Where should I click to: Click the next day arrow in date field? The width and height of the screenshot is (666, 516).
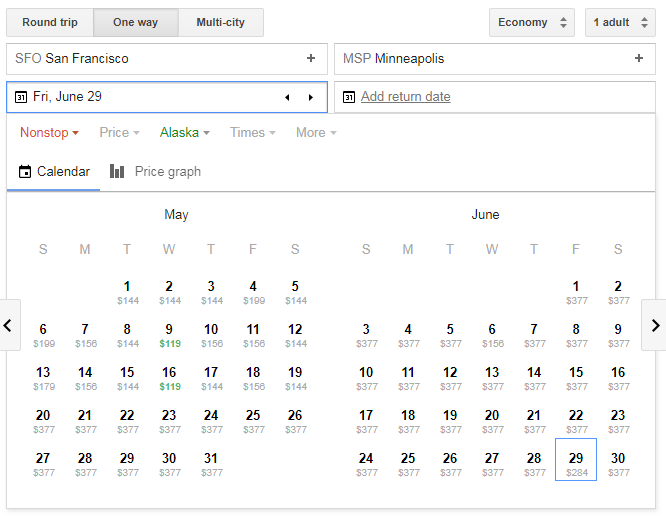point(311,97)
